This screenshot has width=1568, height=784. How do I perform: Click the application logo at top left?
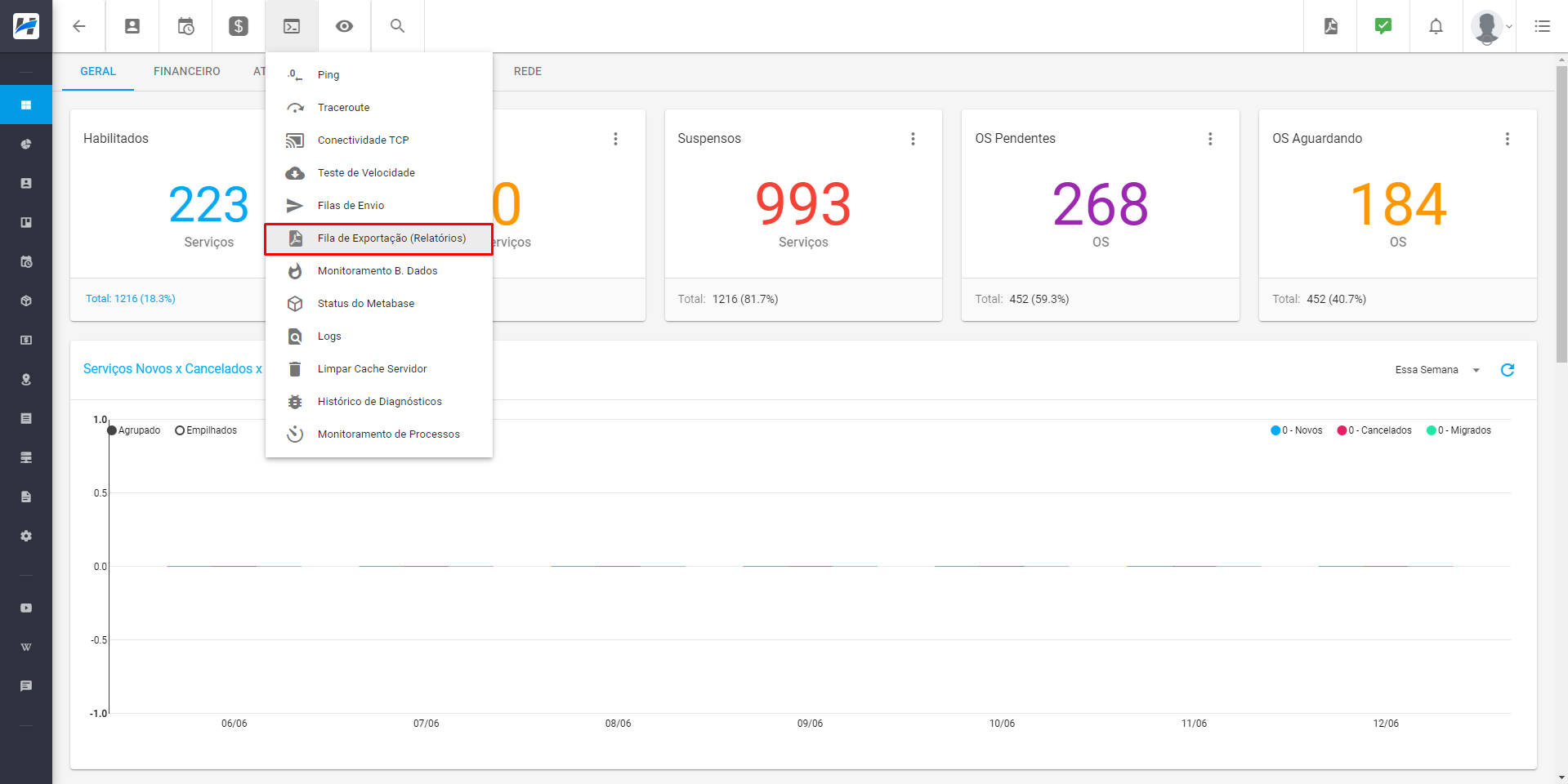tap(26, 26)
